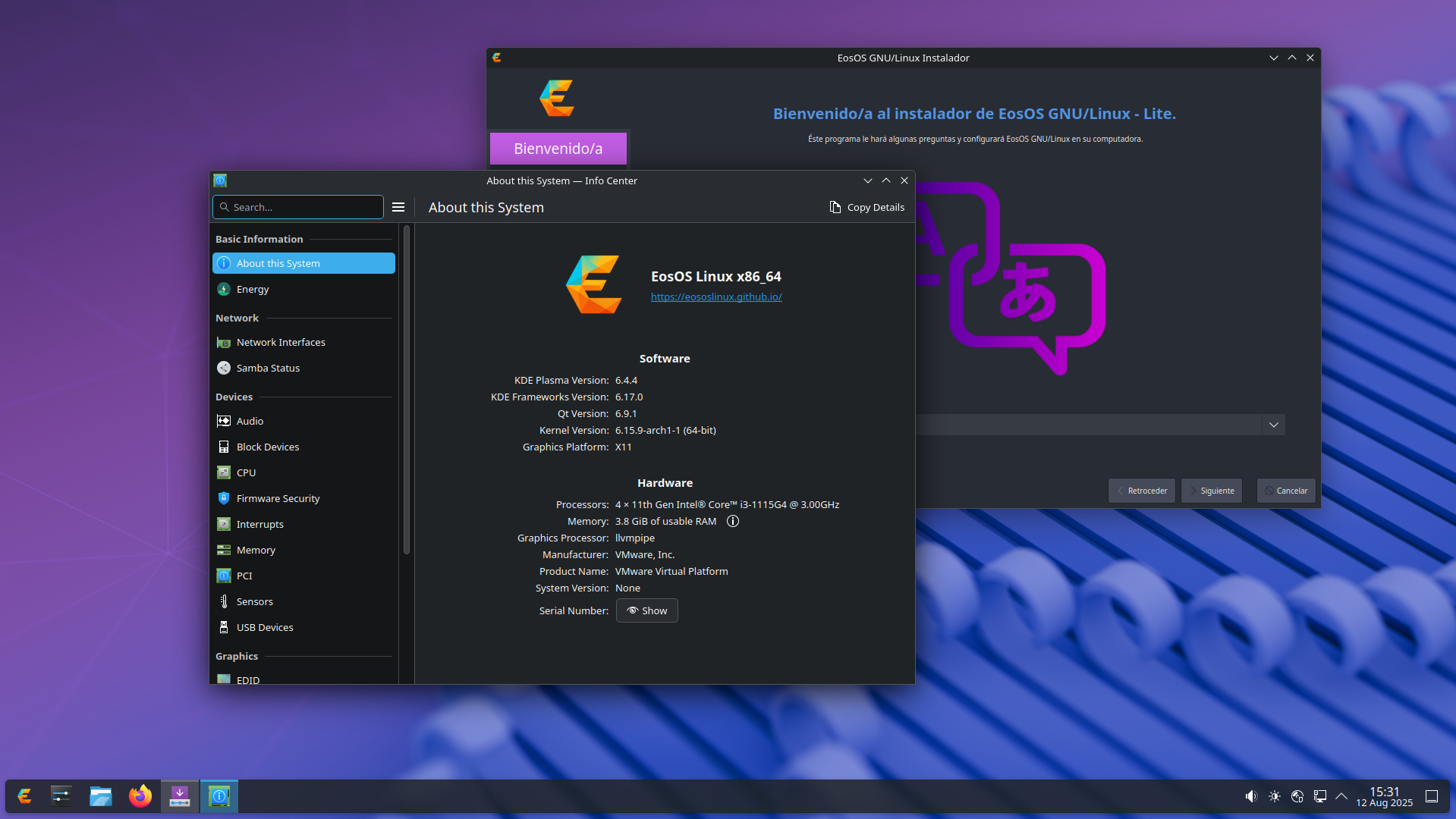Click the info icon next to usable RAM

click(x=731, y=521)
